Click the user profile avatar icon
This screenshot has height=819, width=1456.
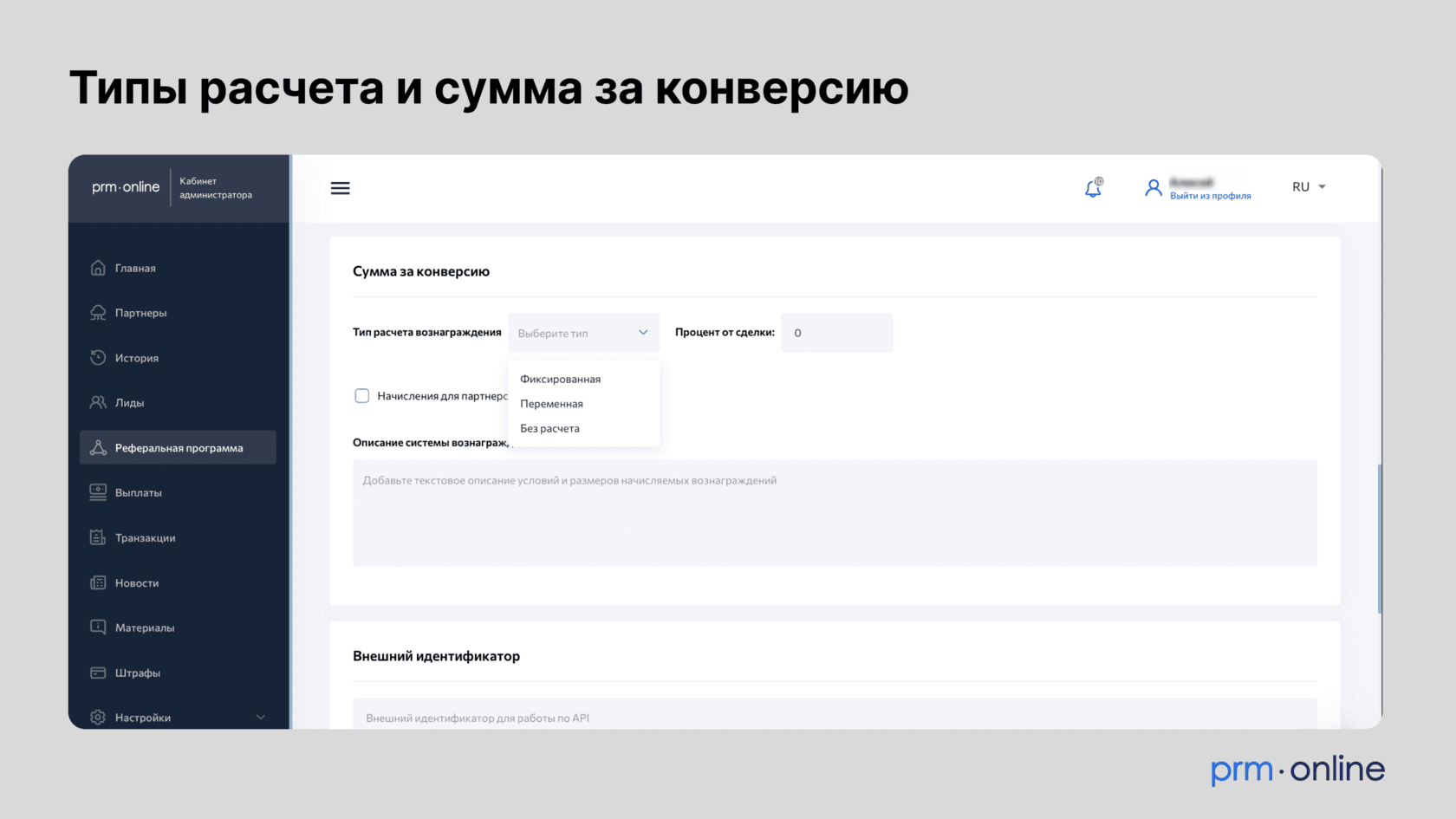coord(1153,188)
